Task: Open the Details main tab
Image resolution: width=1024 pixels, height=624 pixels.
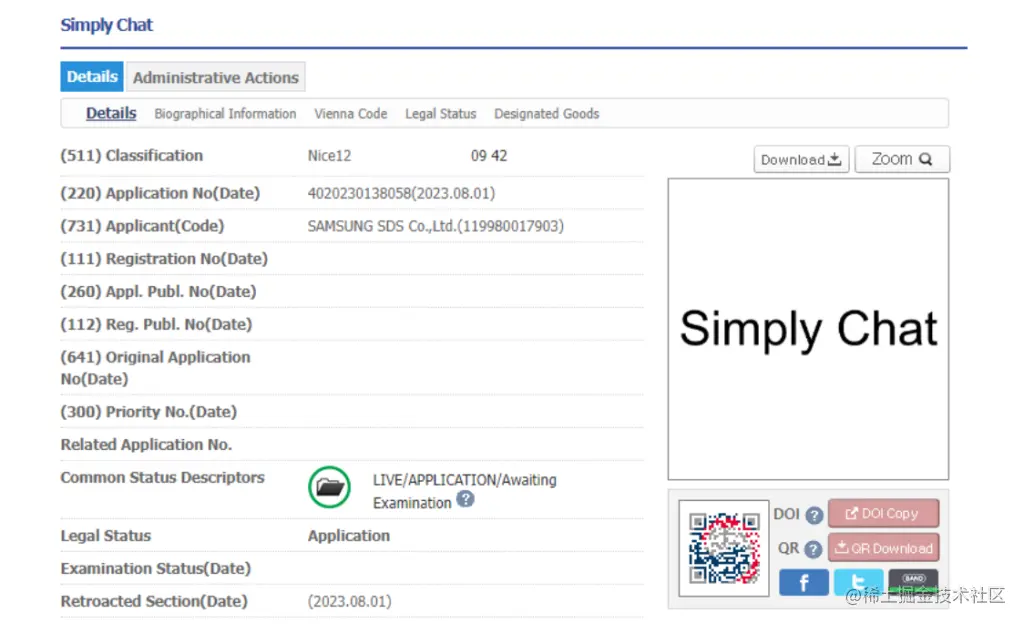Action: (91, 77)
